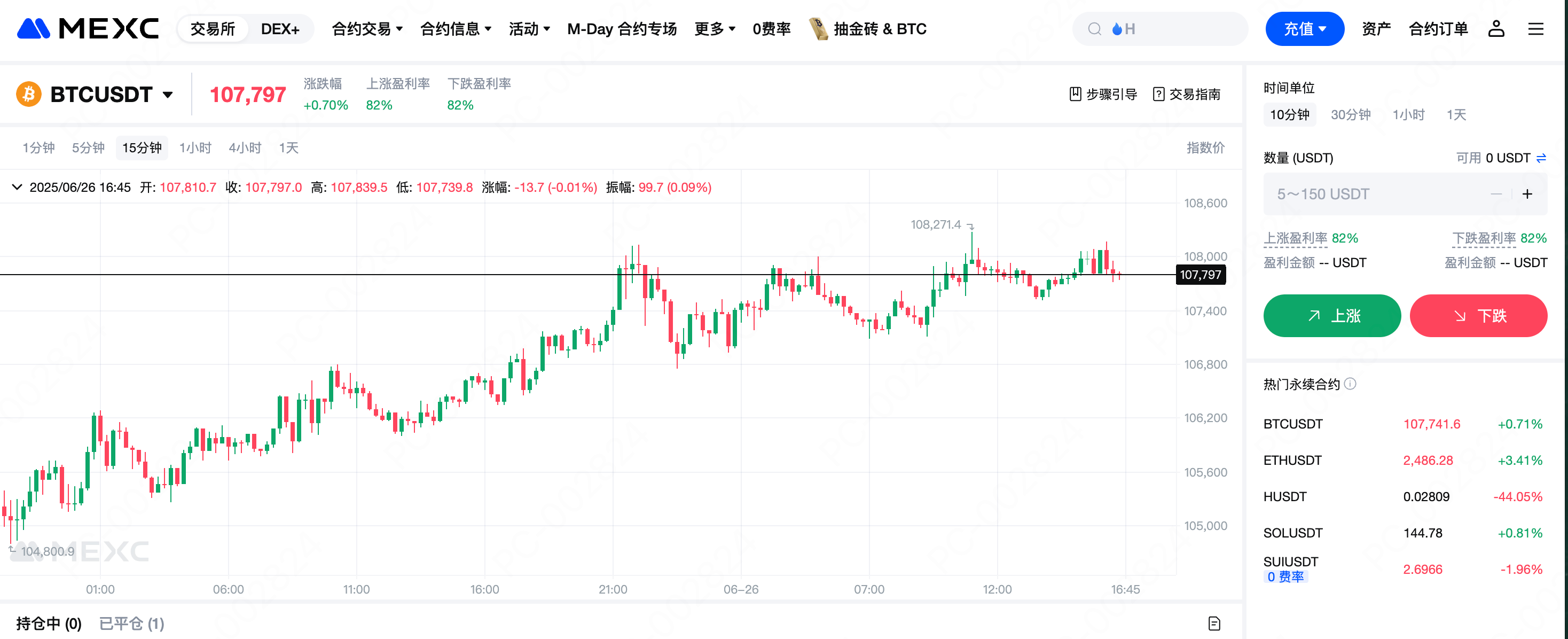Decrease amount with the minus icon
Screen dimensions: 1568x639
[1496, 194]
